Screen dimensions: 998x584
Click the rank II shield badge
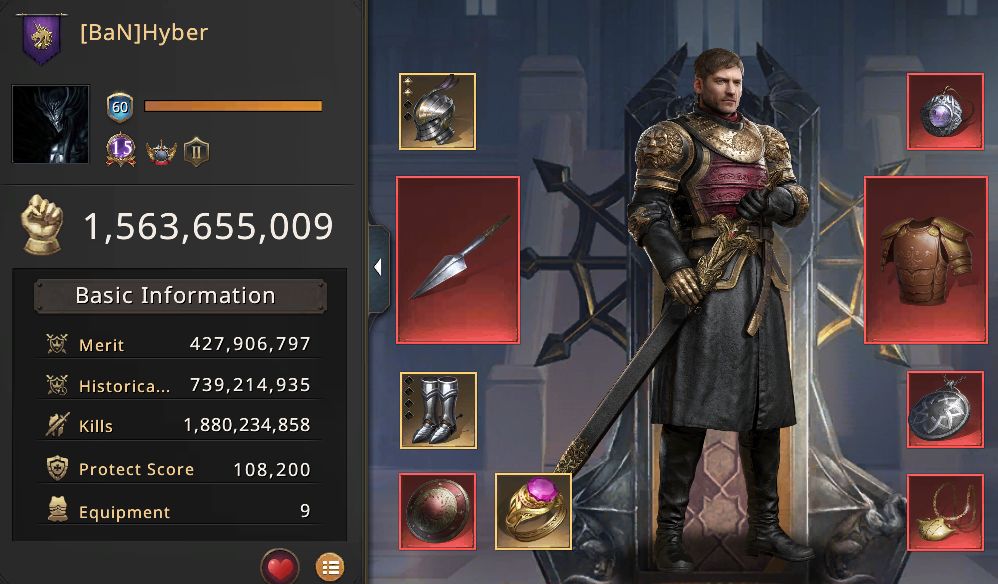196,153
